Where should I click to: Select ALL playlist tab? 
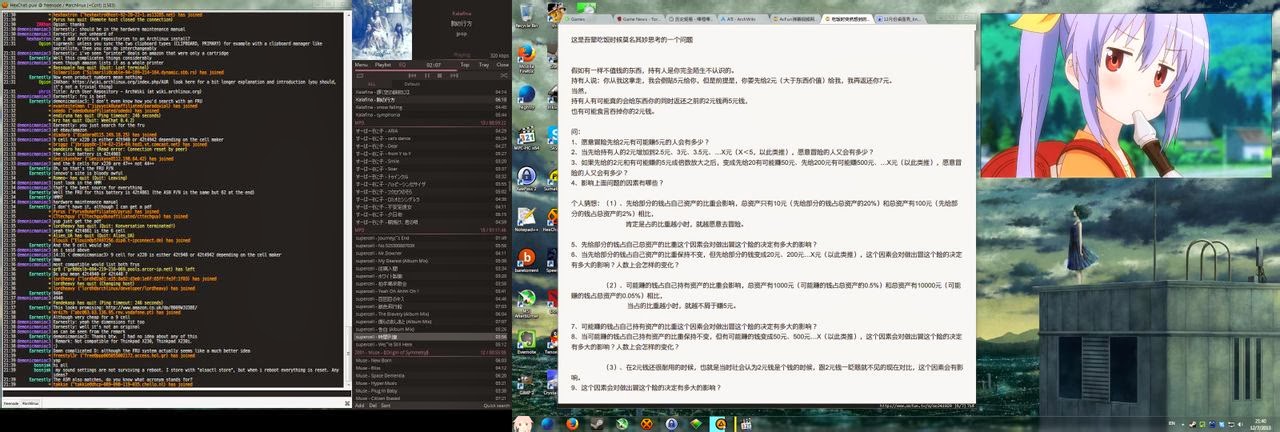[372, 84]
